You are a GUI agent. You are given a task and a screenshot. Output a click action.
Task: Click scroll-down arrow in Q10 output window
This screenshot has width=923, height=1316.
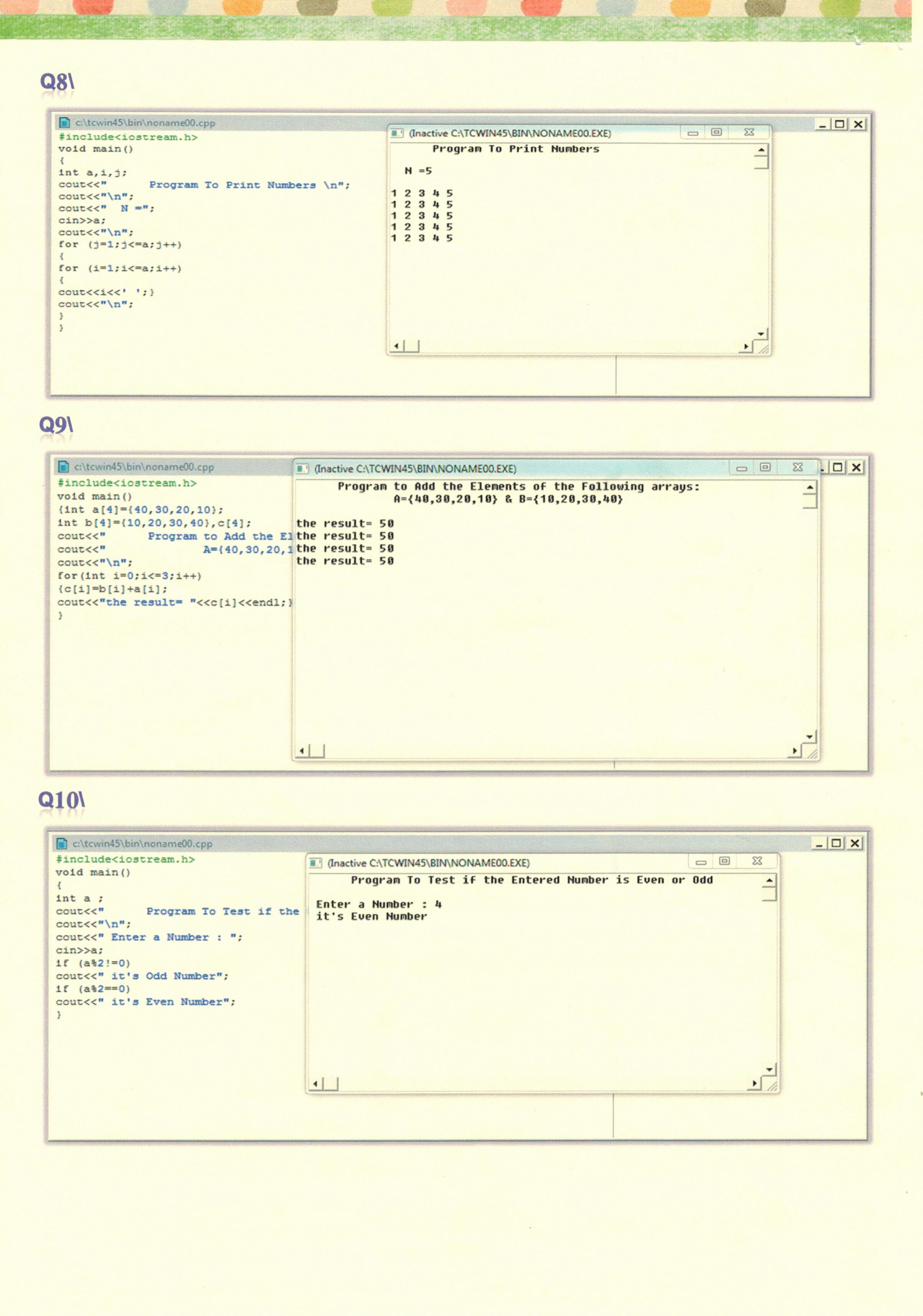pos(769,1070)
